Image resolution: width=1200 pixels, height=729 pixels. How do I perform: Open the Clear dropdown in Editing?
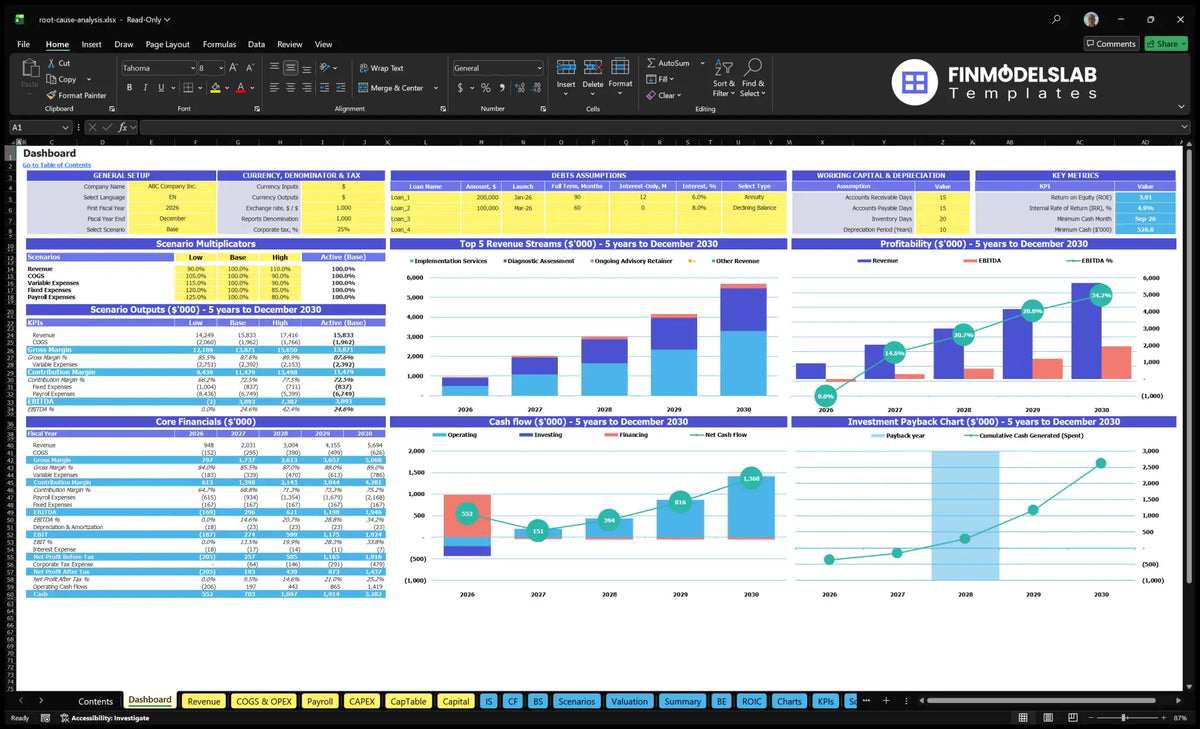point(664,95)
